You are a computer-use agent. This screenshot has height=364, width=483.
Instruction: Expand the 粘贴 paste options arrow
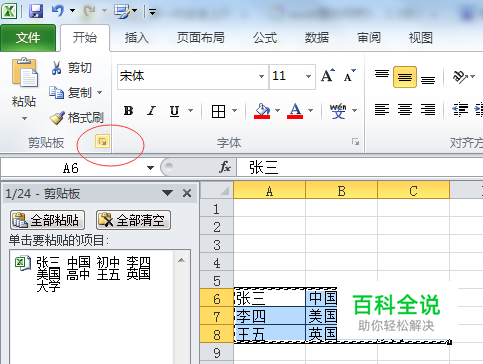pos(24,118)
